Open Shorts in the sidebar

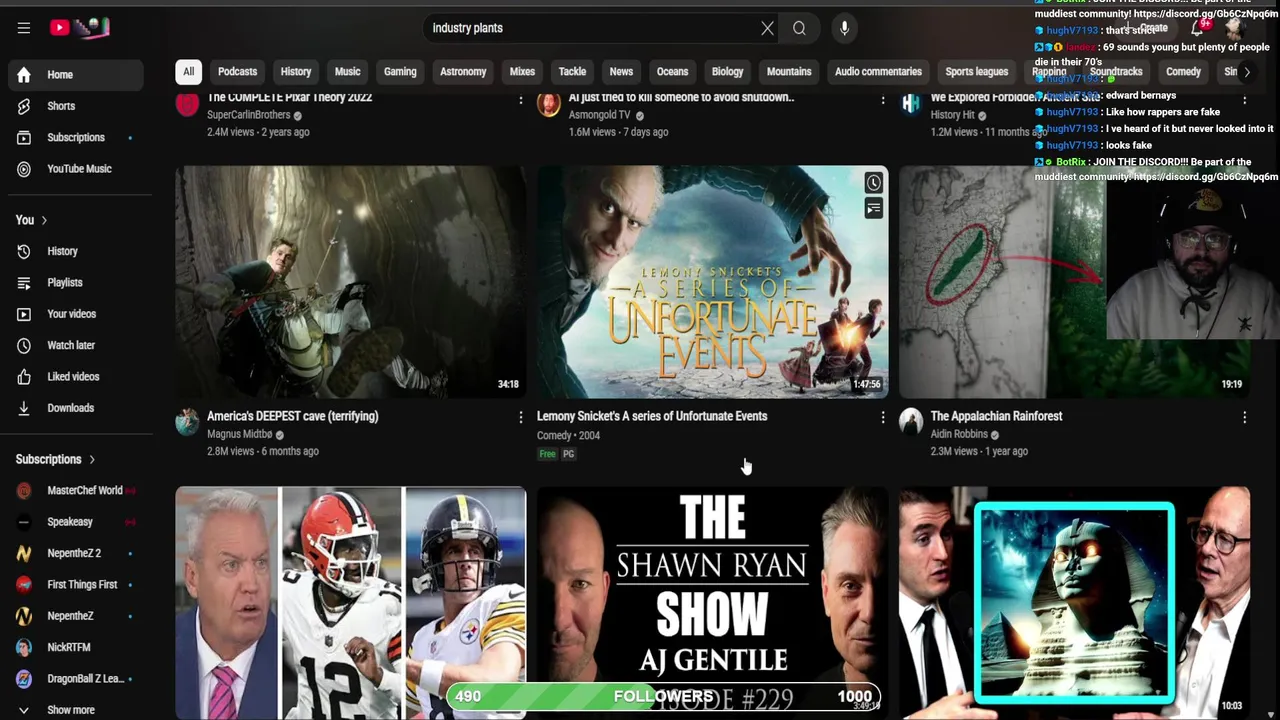76,106
